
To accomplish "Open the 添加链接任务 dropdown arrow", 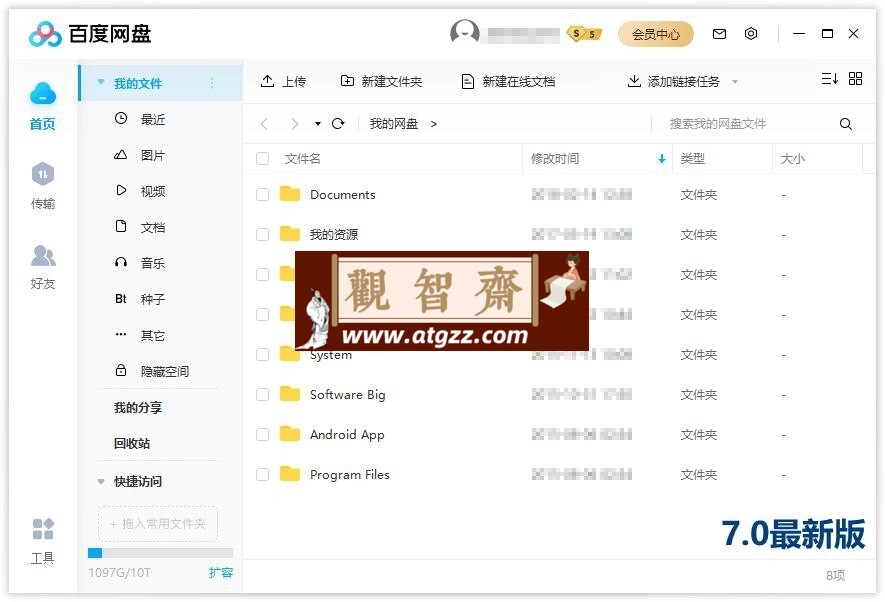I will coord(735,82).
